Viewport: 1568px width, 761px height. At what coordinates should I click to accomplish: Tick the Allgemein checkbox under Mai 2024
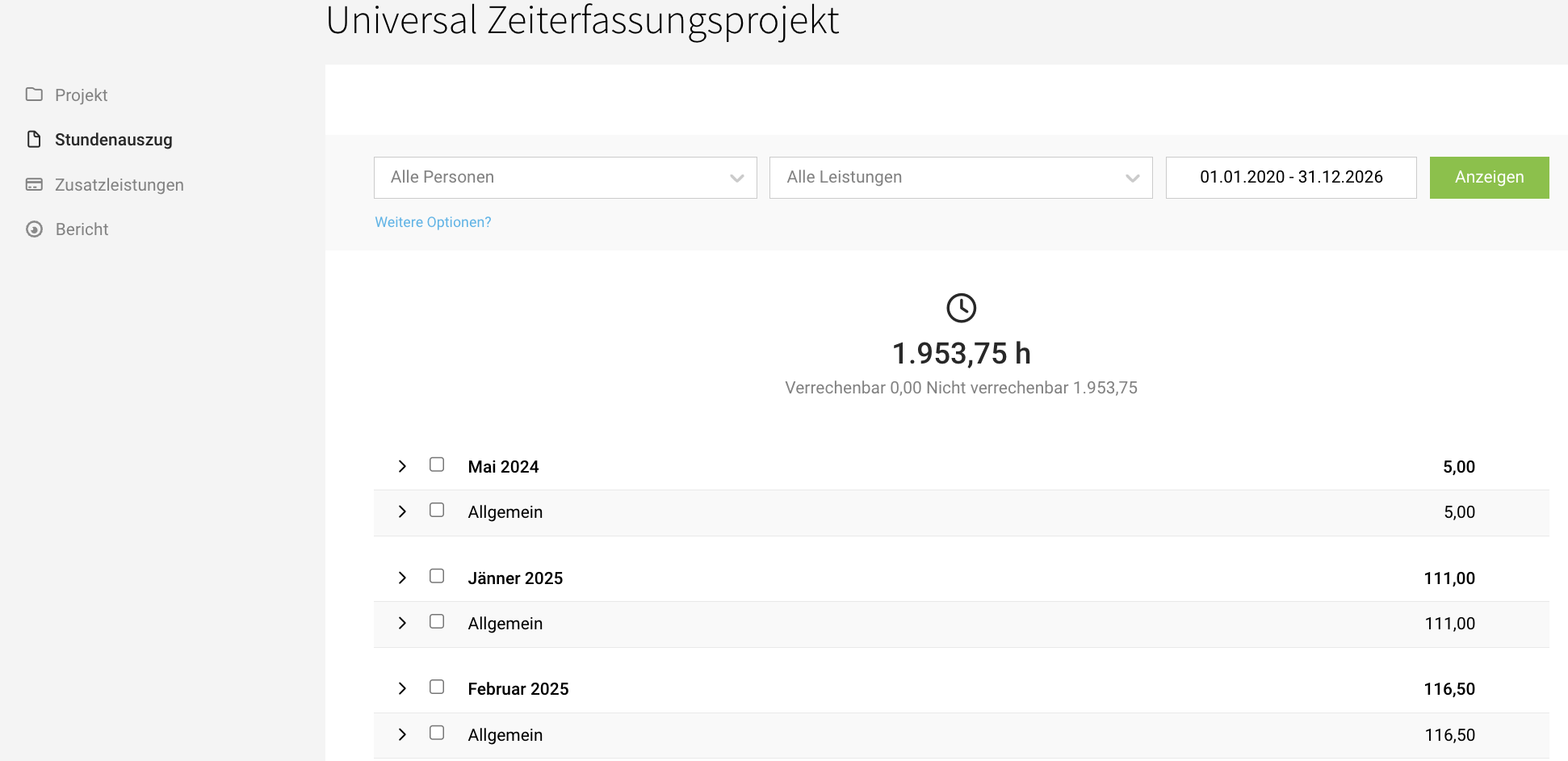click(x=437, y=510)
